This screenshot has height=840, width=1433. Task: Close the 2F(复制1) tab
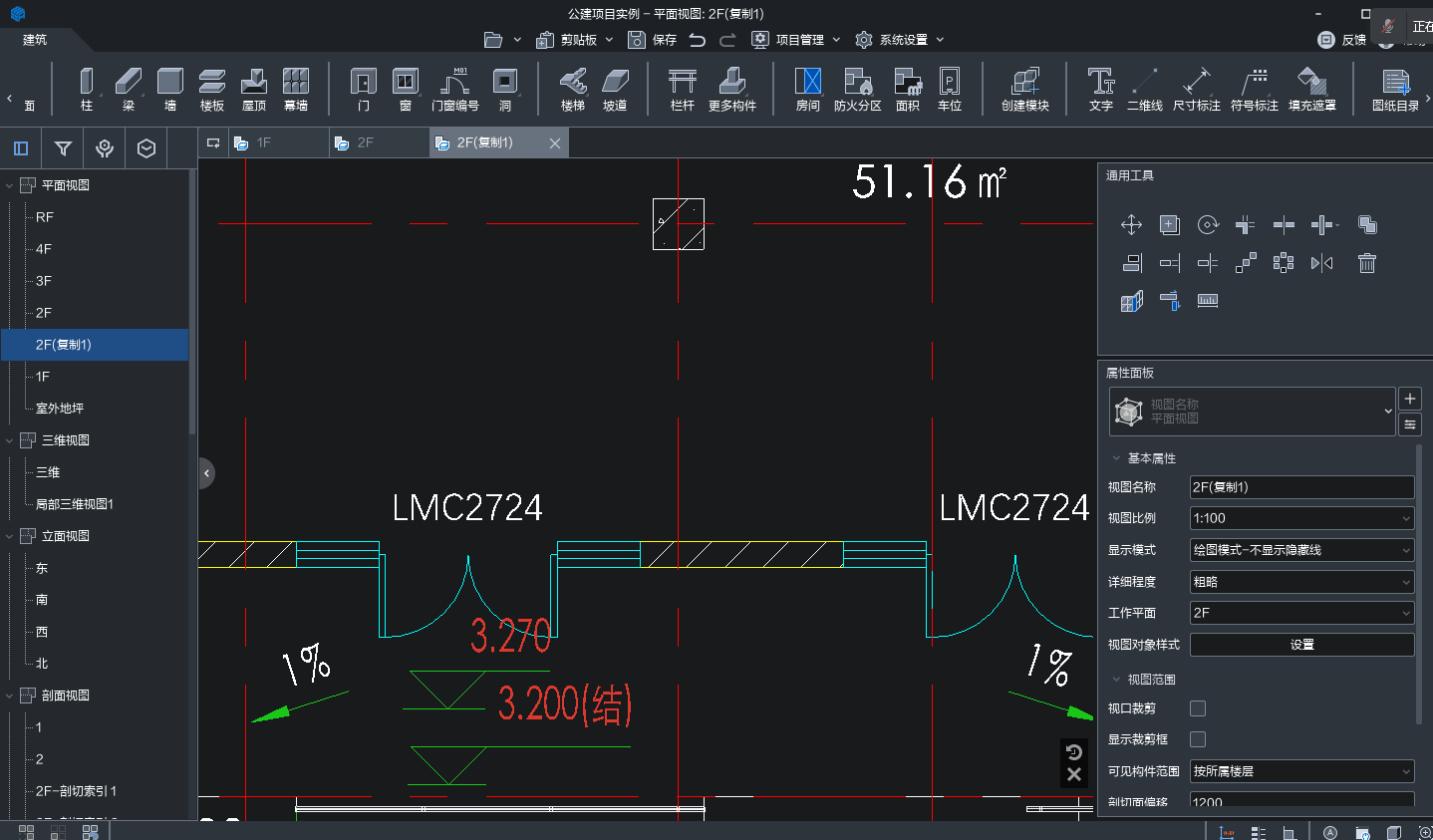[x=555, y=143]
